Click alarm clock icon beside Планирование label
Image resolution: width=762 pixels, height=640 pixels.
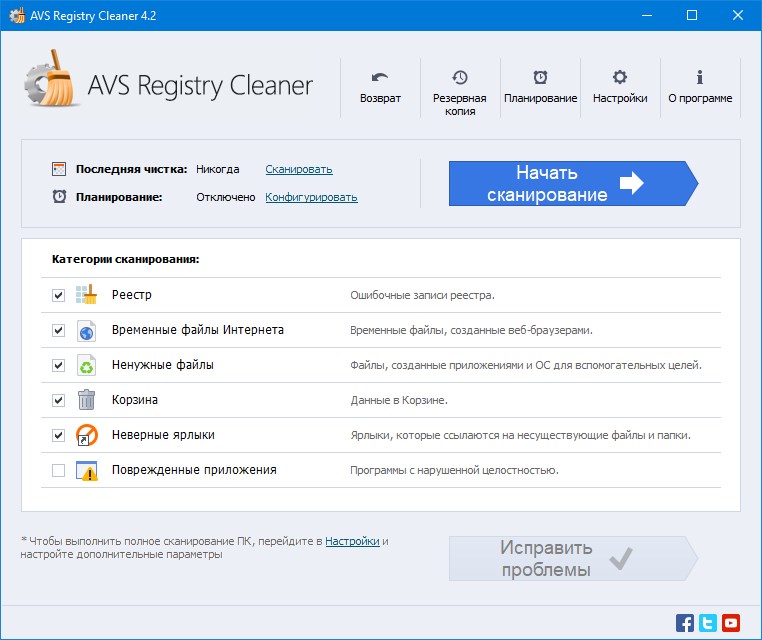coord(59,196)
